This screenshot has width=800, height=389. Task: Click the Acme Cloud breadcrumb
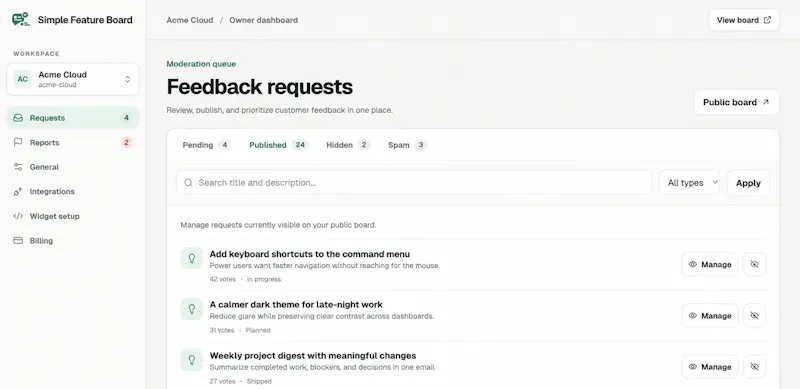(190, 20)
